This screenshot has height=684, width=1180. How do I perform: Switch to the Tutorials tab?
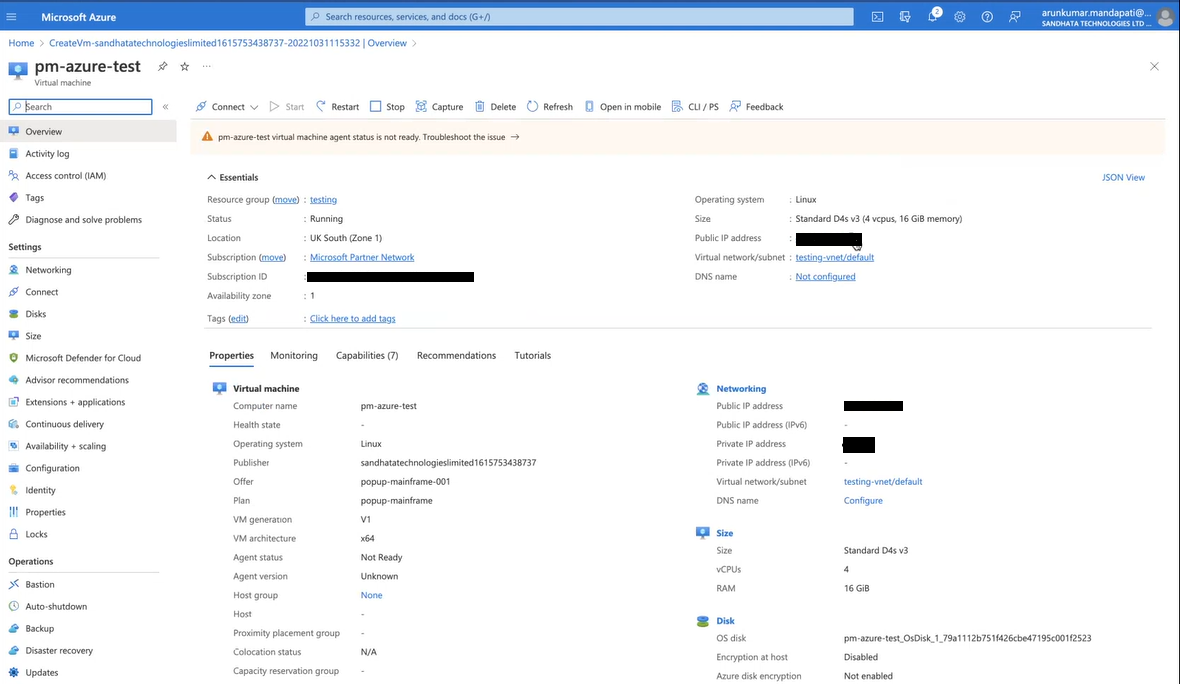pyautogui.click(x=532, y=355)
